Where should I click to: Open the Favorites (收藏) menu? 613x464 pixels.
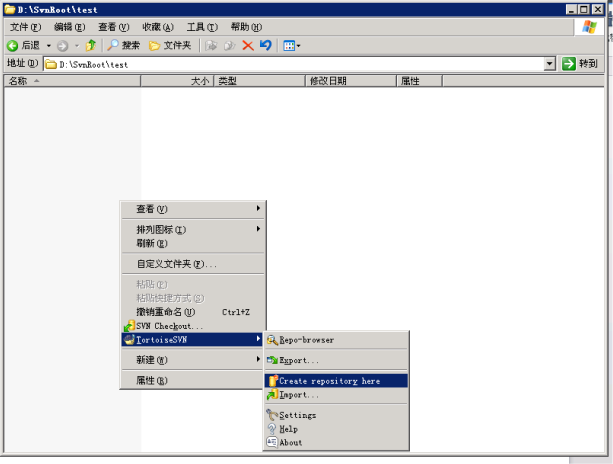[158, 27]
